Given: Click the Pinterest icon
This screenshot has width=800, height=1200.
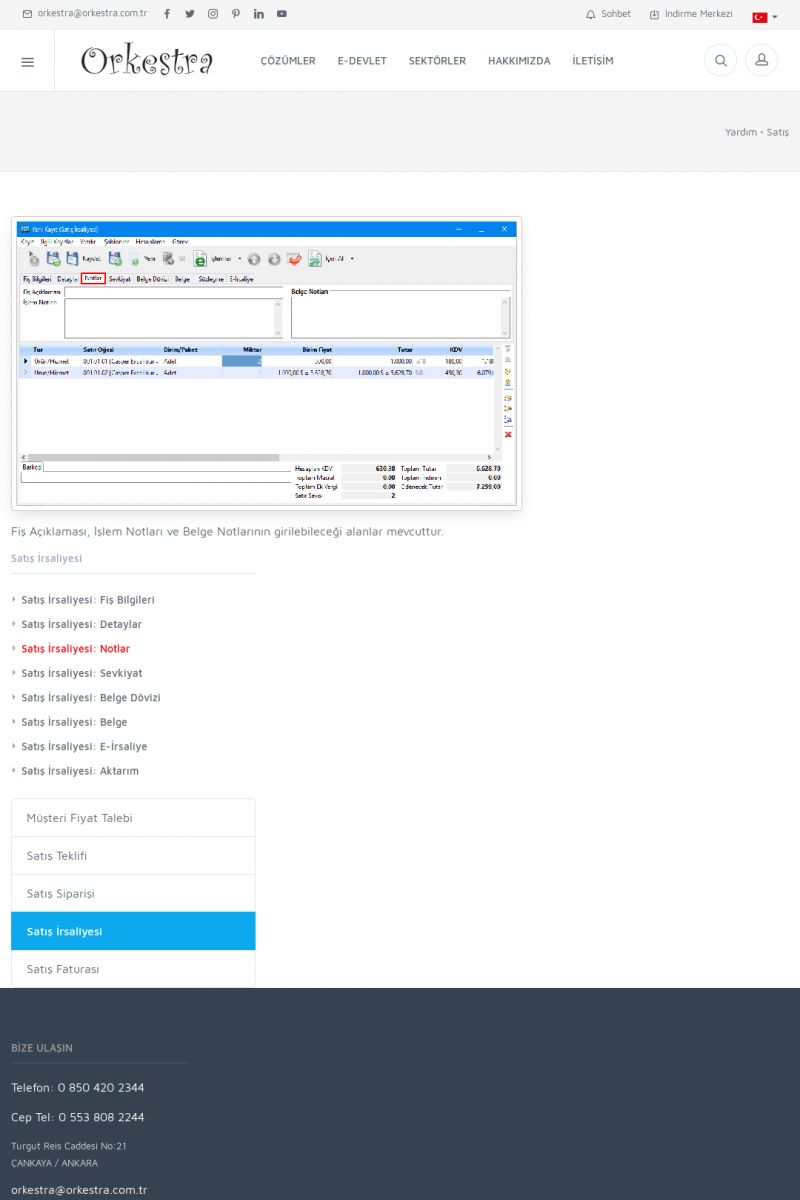Looking at the screenshot, I should (x=236, y=14).
